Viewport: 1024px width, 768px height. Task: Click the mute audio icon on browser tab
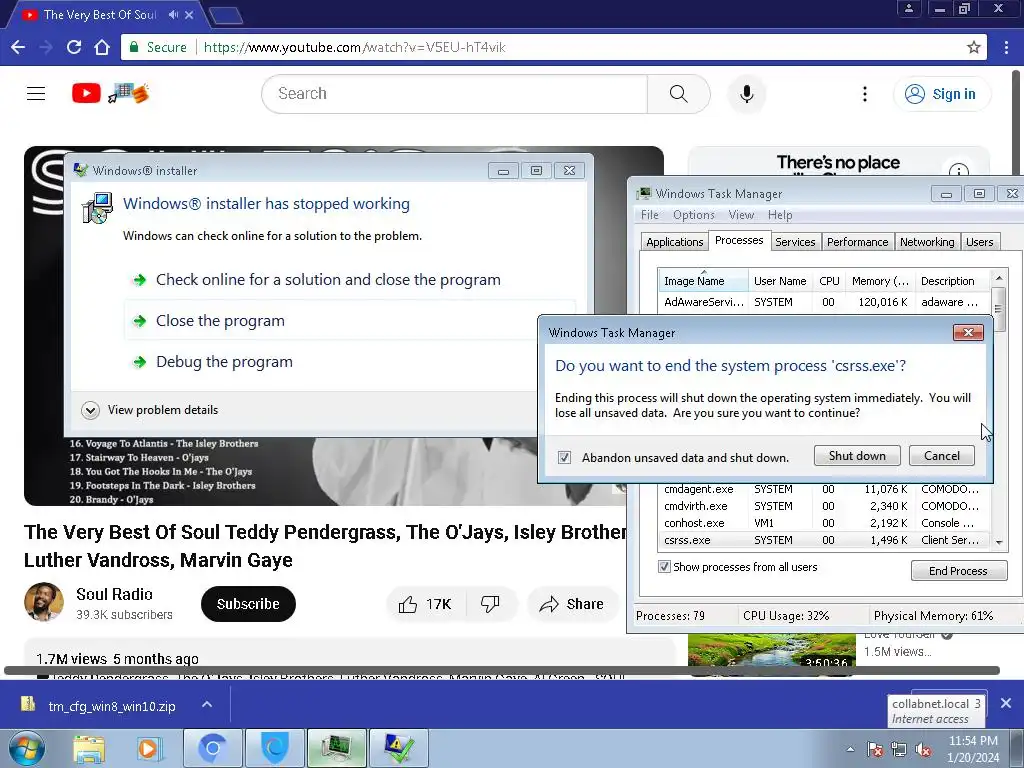tap(173, 14)
